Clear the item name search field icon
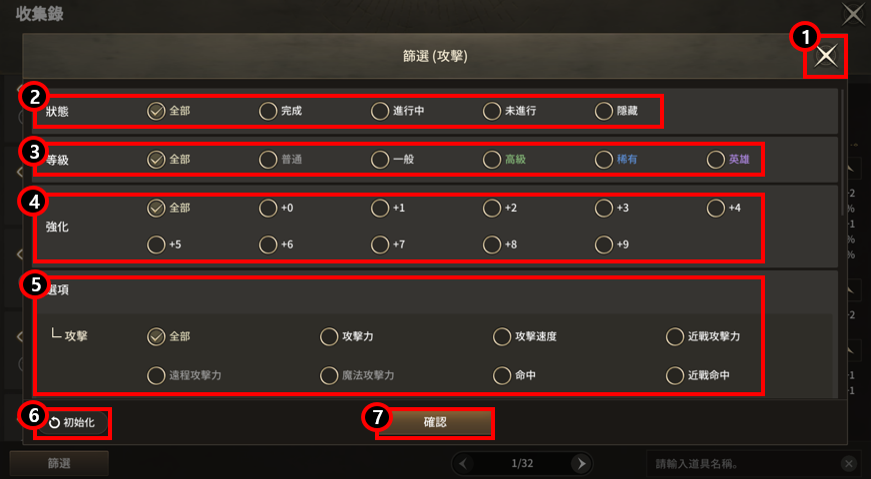This screenshot has height=479, width=871. point(848,463)
